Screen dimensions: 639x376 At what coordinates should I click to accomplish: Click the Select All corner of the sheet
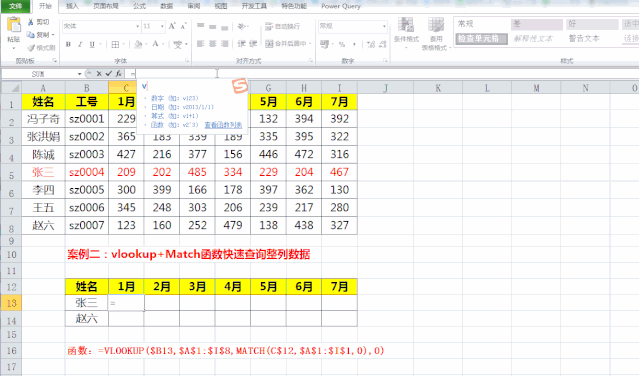(11, 88)
